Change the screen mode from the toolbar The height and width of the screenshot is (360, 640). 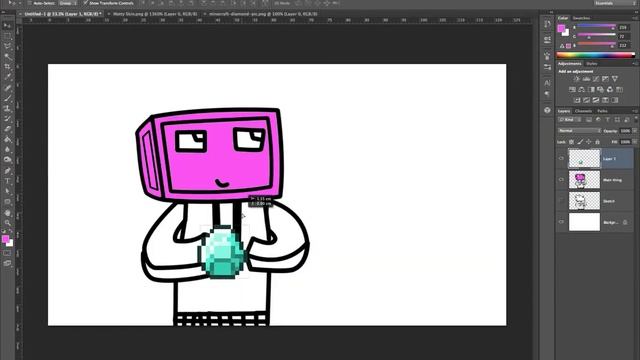[7, 263]
